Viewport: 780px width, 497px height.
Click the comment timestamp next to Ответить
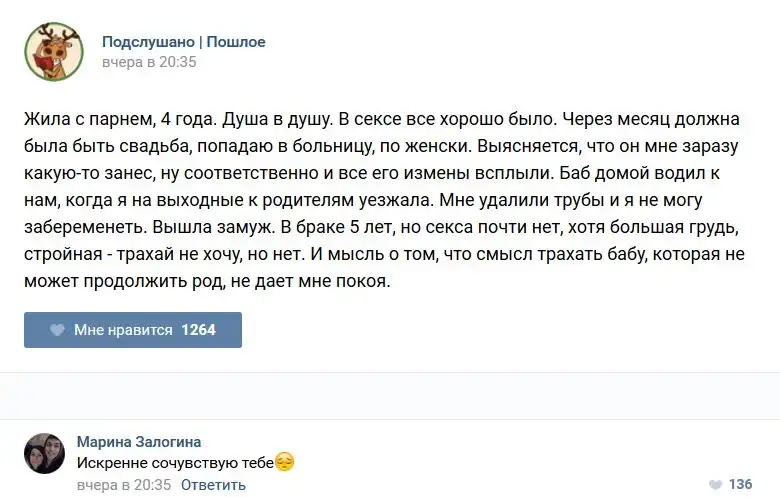124,485
